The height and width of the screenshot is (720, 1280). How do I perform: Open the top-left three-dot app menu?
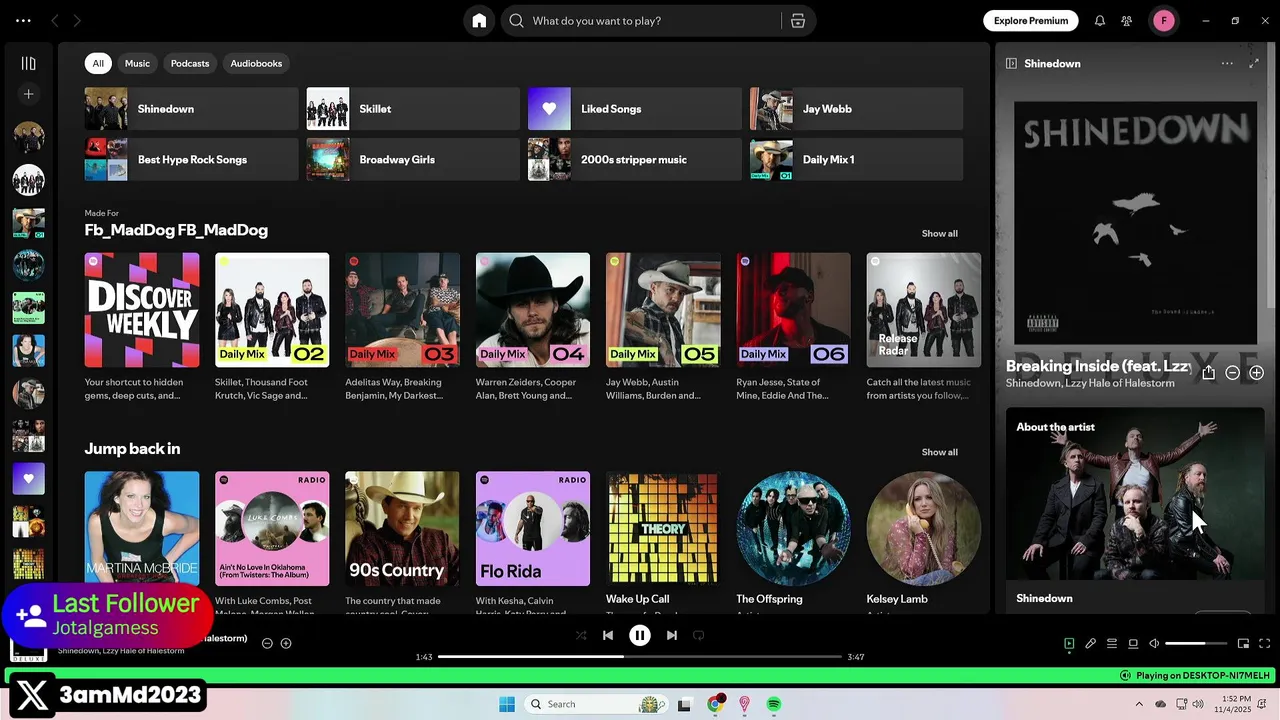point(23,21)
